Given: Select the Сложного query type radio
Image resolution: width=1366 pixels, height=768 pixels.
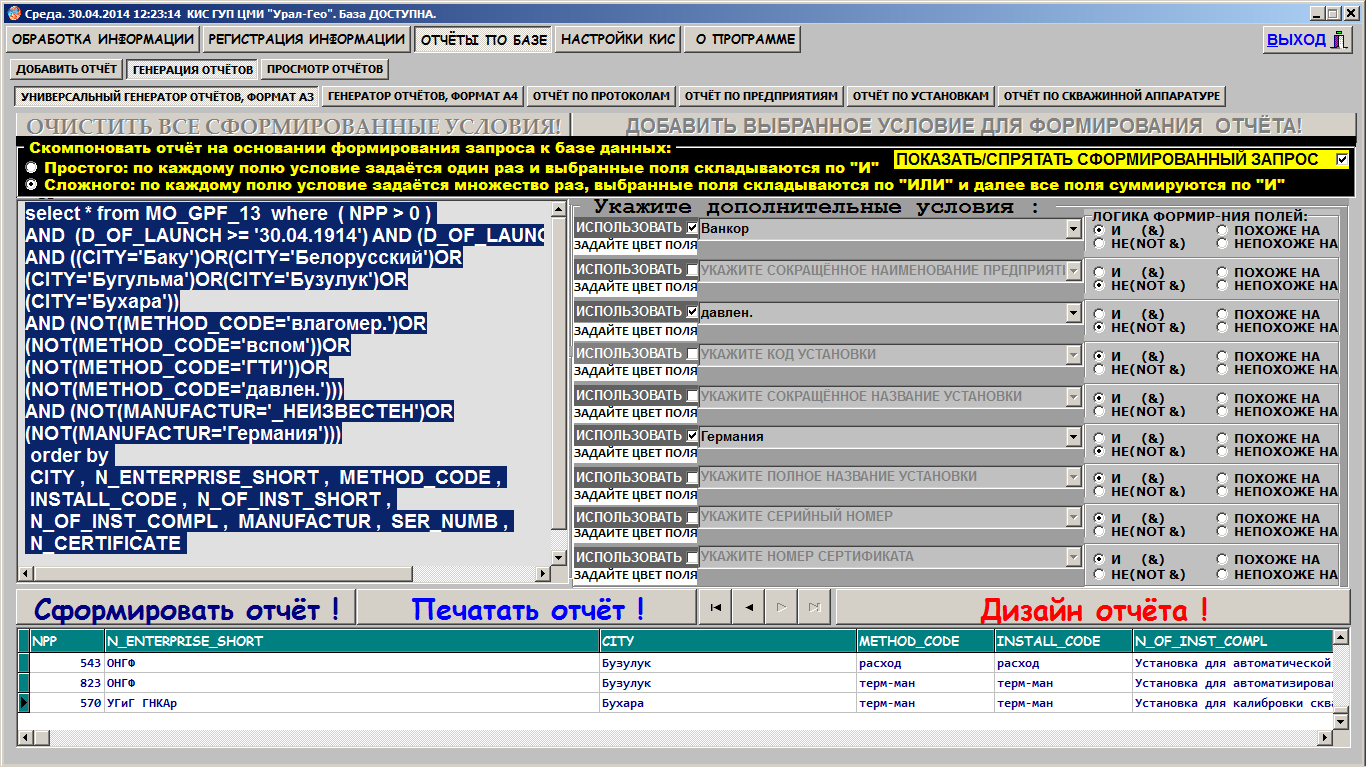Looking at the screenshot, I should point(32,185).
